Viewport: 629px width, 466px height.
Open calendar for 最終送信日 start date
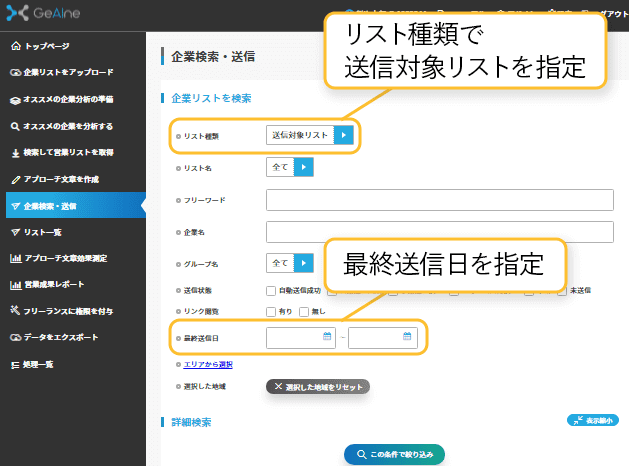point(327,336)
